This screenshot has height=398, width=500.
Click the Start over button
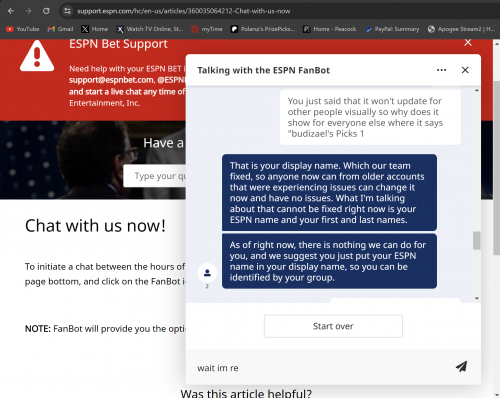pyautogui.click(x=333, y=326)
